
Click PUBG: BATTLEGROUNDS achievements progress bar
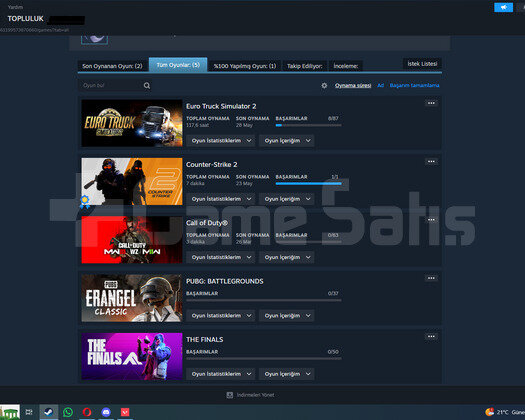(x=264, y=300)
